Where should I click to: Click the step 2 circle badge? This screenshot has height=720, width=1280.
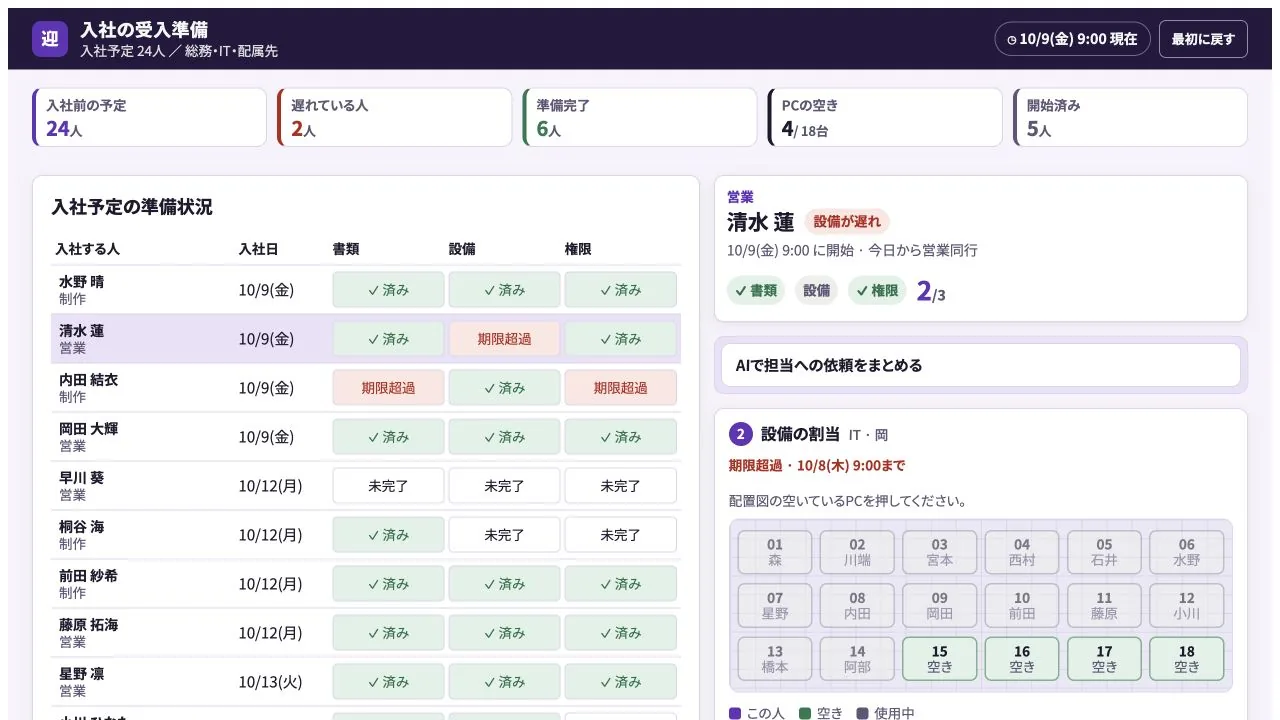coord(741,434)
